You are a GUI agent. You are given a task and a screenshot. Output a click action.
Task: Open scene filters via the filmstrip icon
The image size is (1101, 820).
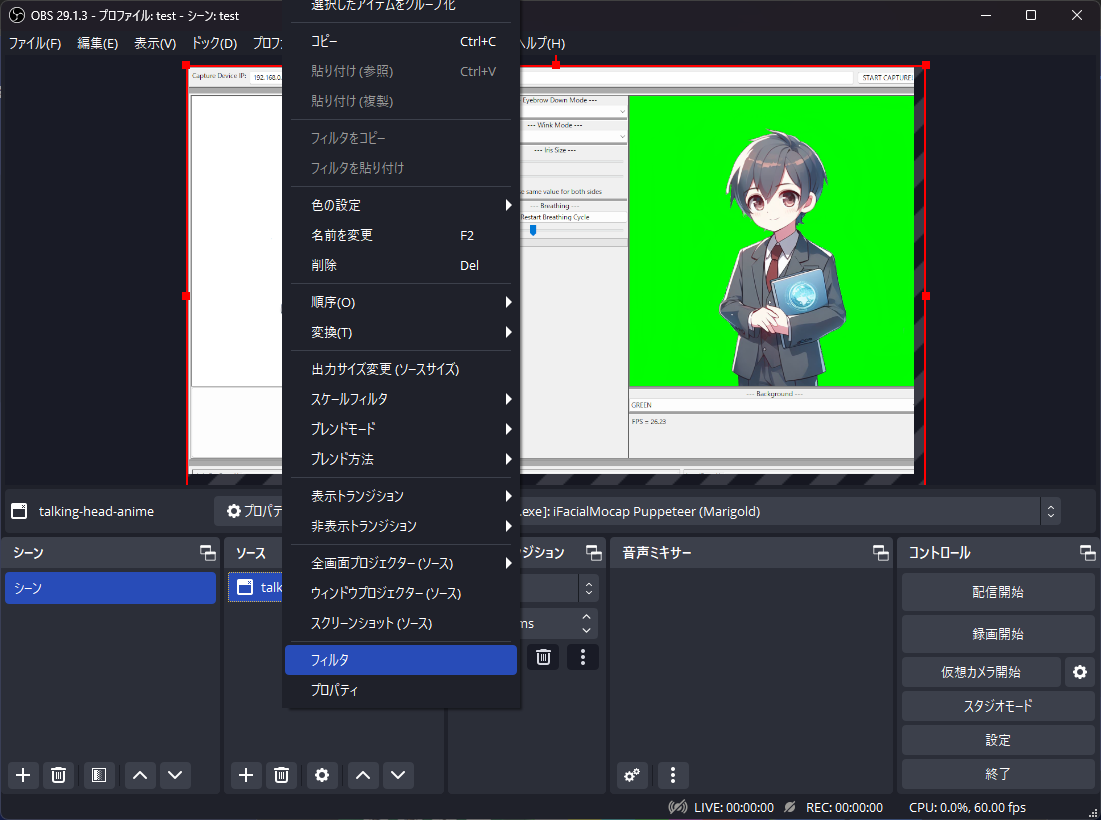pos(98,775)
